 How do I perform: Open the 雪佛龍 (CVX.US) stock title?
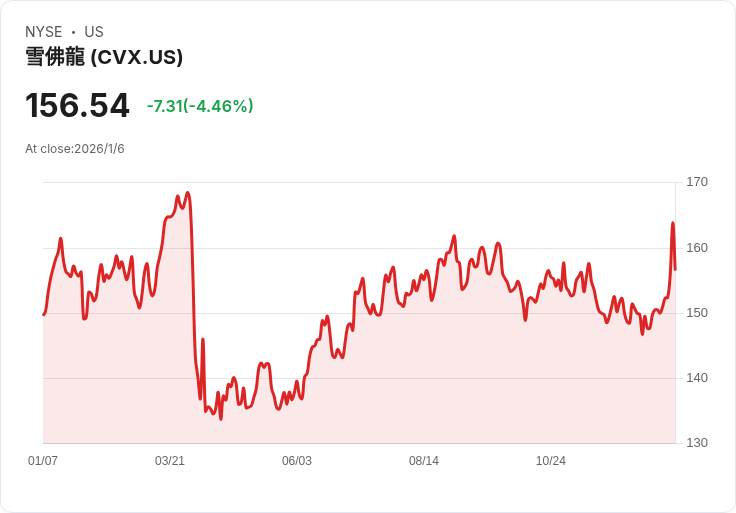104,57
